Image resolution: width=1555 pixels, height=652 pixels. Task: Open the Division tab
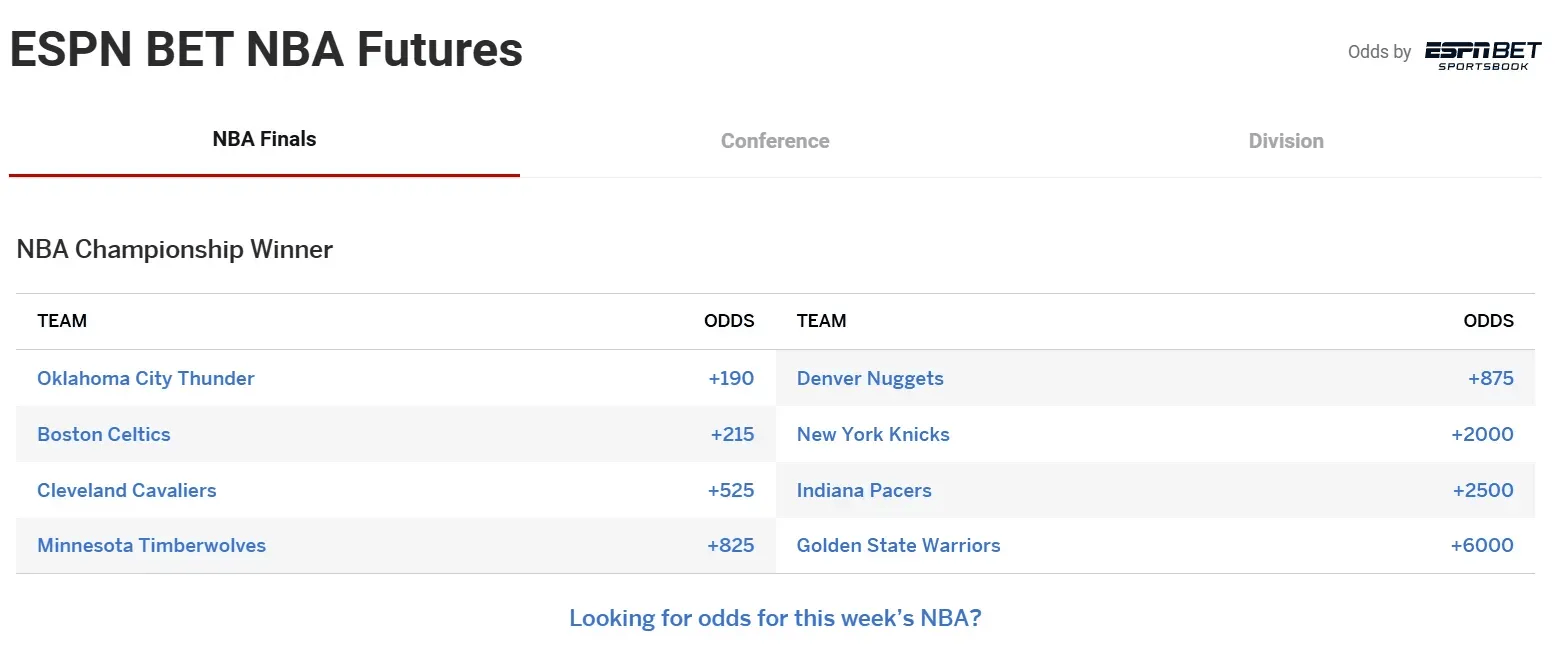click(1286, 141)
